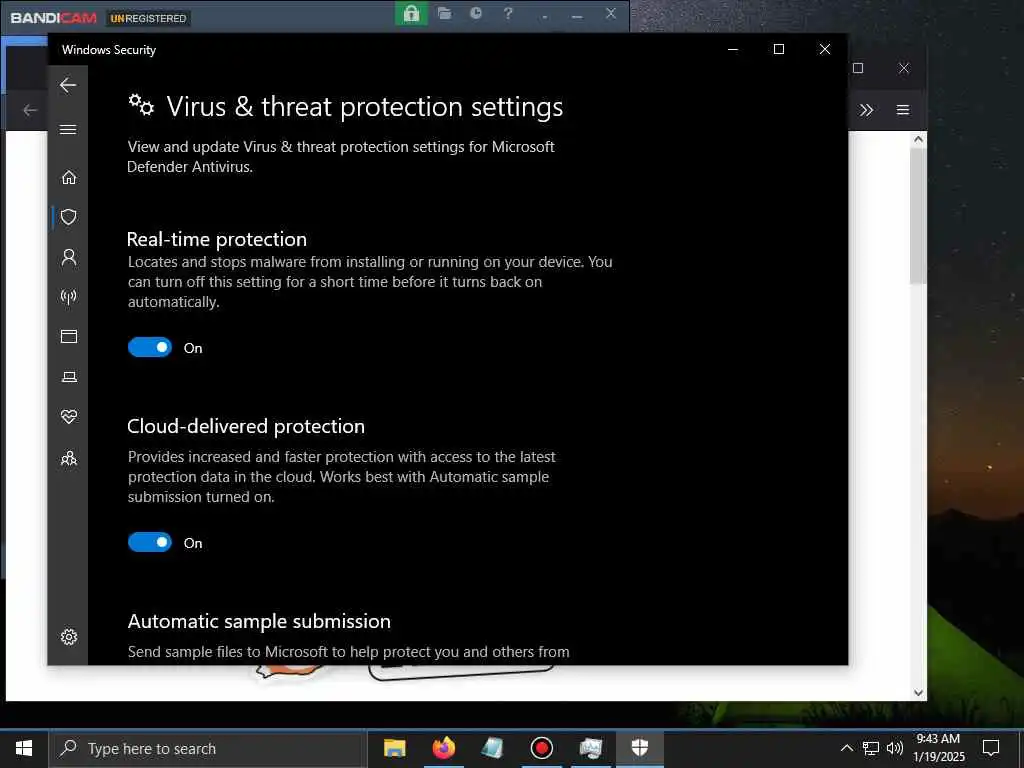
Task: Open Device security laptop icon
Action: click(69, 377)
